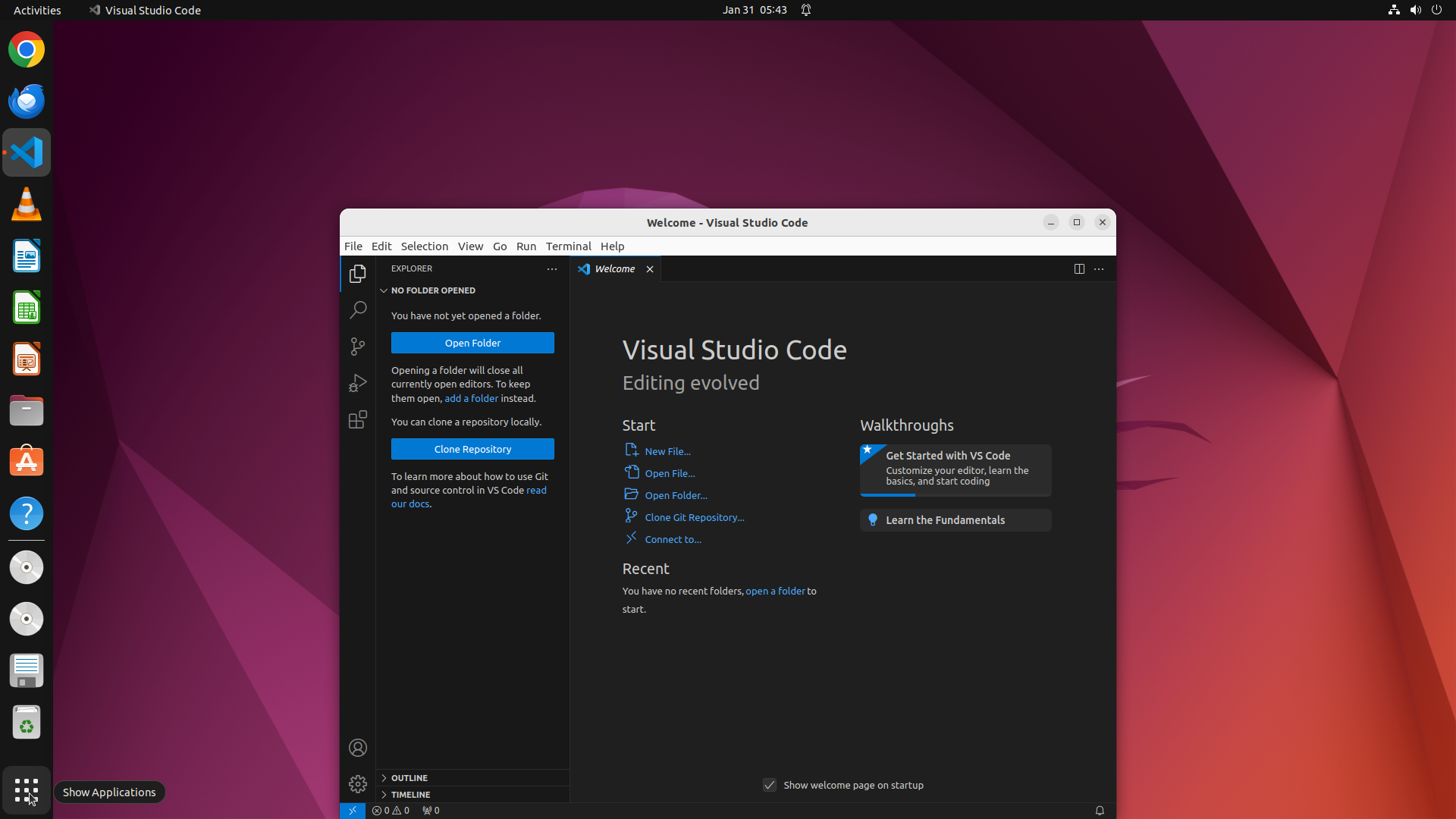Click the remote window status bar icon
This screenshot has height=819, width=1456.
coord(353,811)
